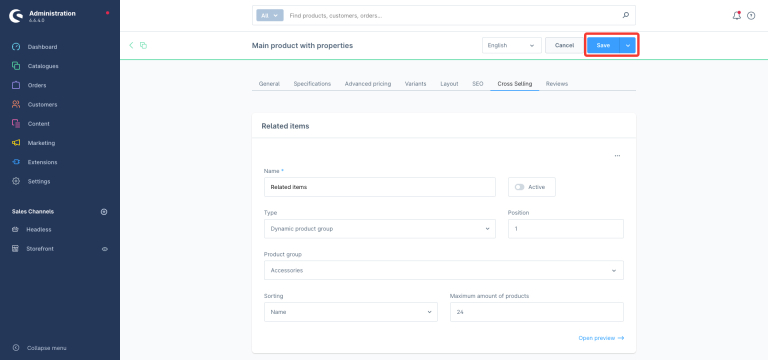Click the Extensions plug icon

[16, 162]
